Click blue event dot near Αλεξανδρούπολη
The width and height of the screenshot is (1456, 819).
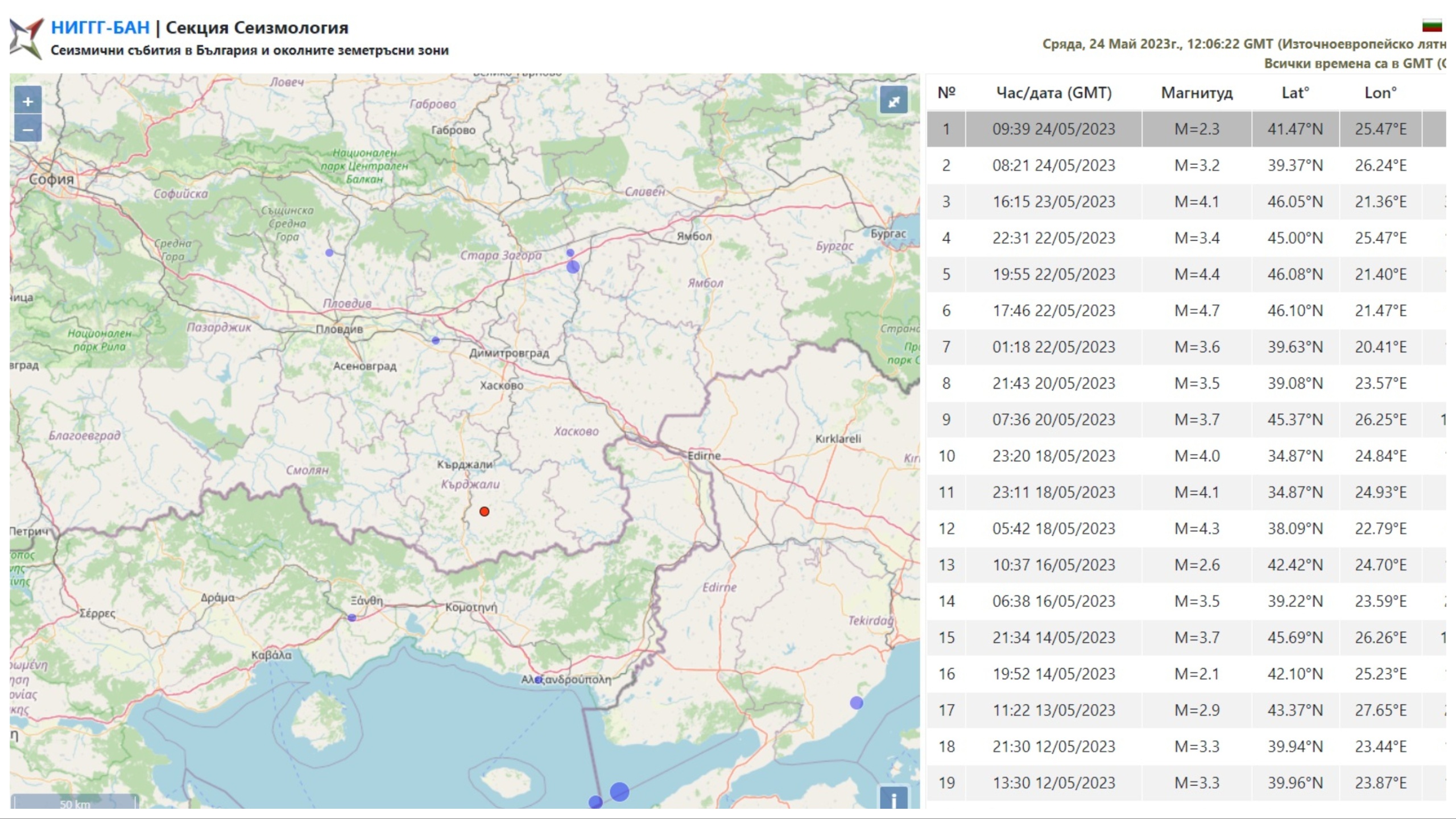[x=538, y=680]
